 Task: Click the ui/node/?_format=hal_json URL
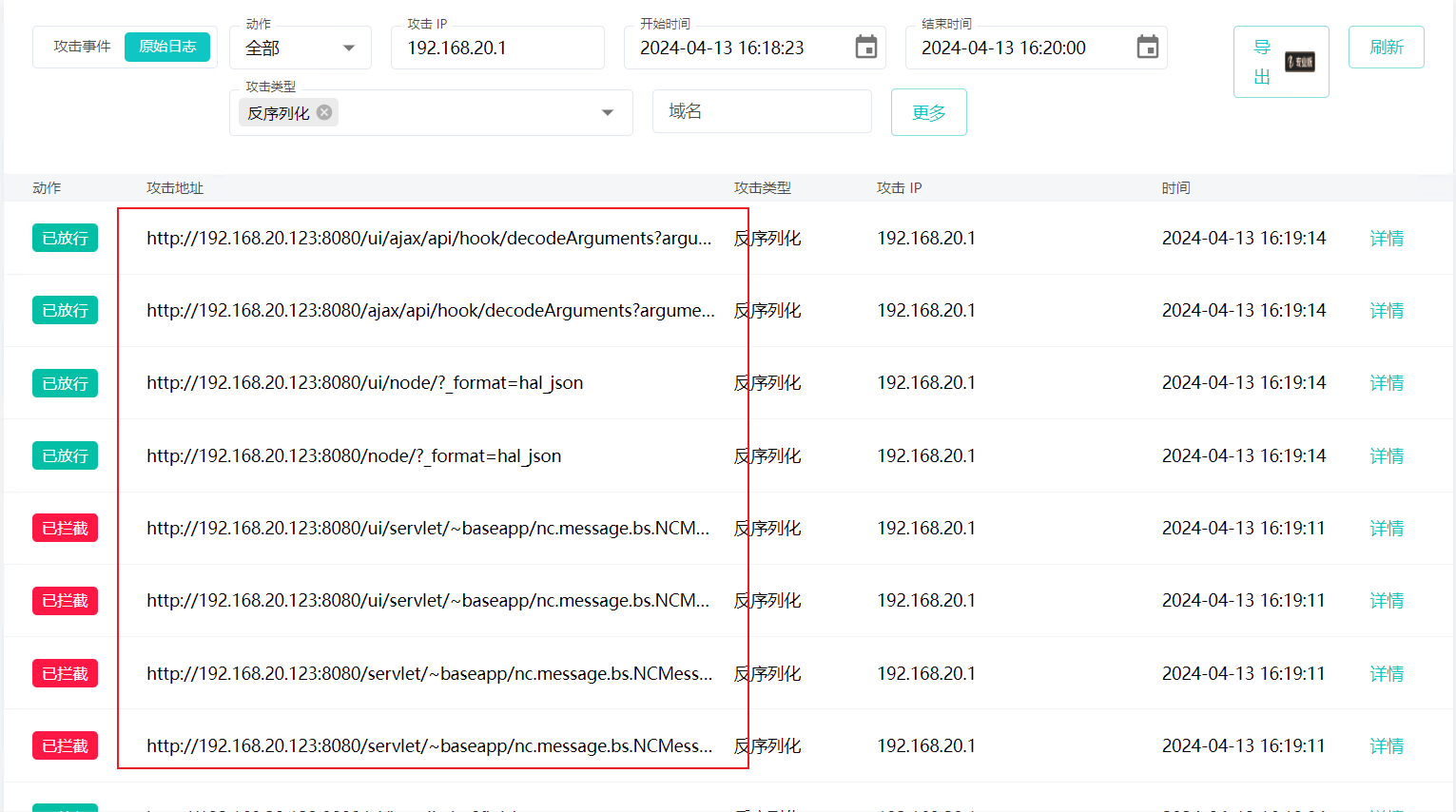tap(364, 383)
